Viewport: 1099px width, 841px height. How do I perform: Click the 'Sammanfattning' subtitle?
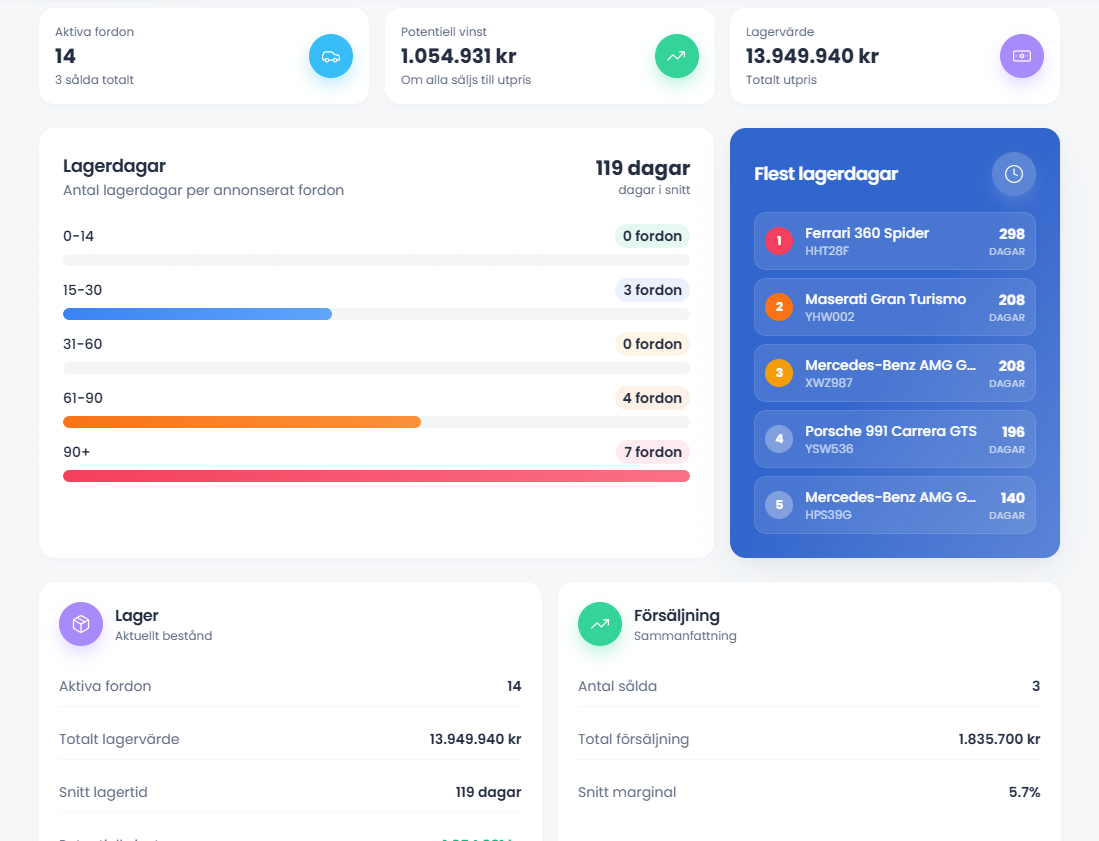[x=685, y=636]
